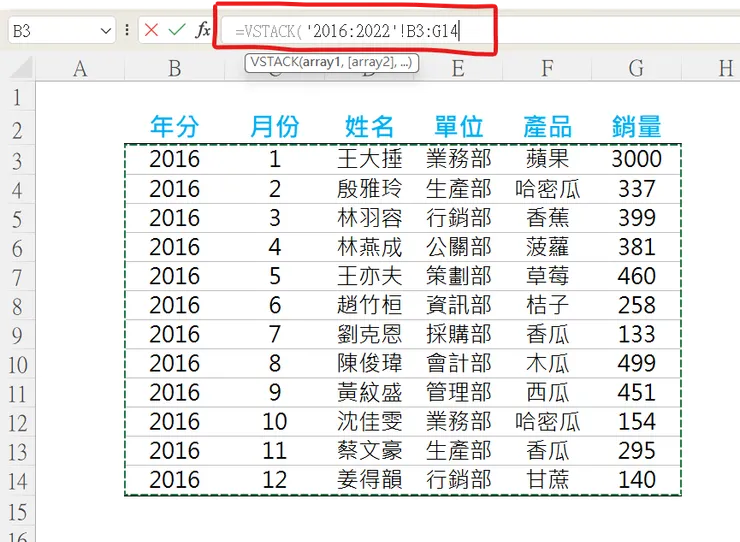
Task: Select the 策劃部 cell
Action: tap(458, 276)
